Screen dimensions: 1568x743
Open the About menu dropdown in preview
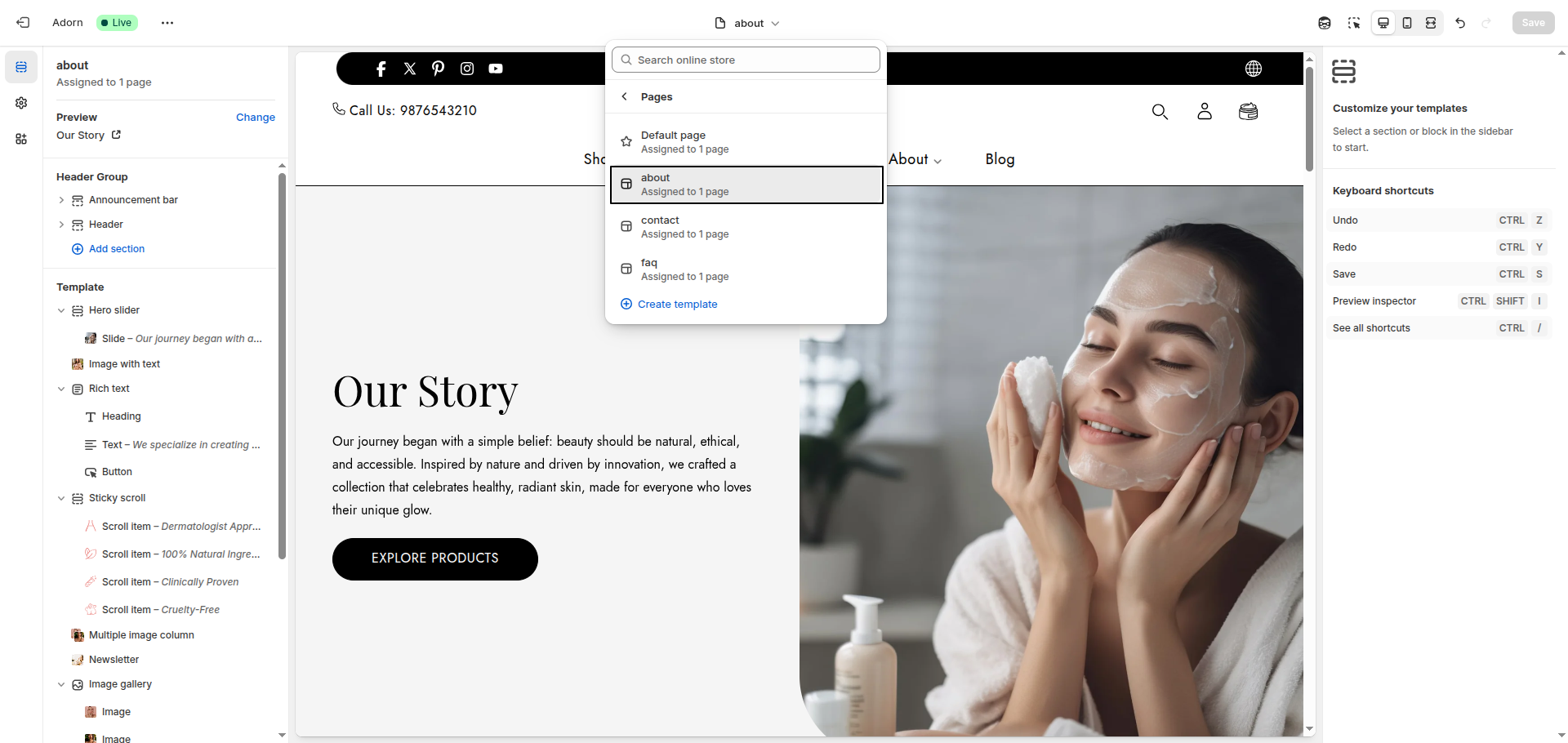tap(915, 159)
